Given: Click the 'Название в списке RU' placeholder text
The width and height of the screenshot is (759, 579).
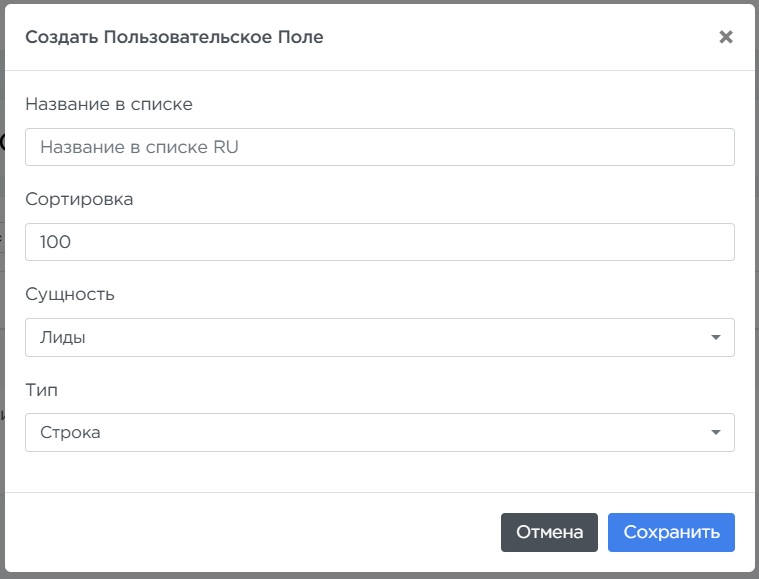Looking at the screenshot, I should pyautogui.click(x=139, y=147).
